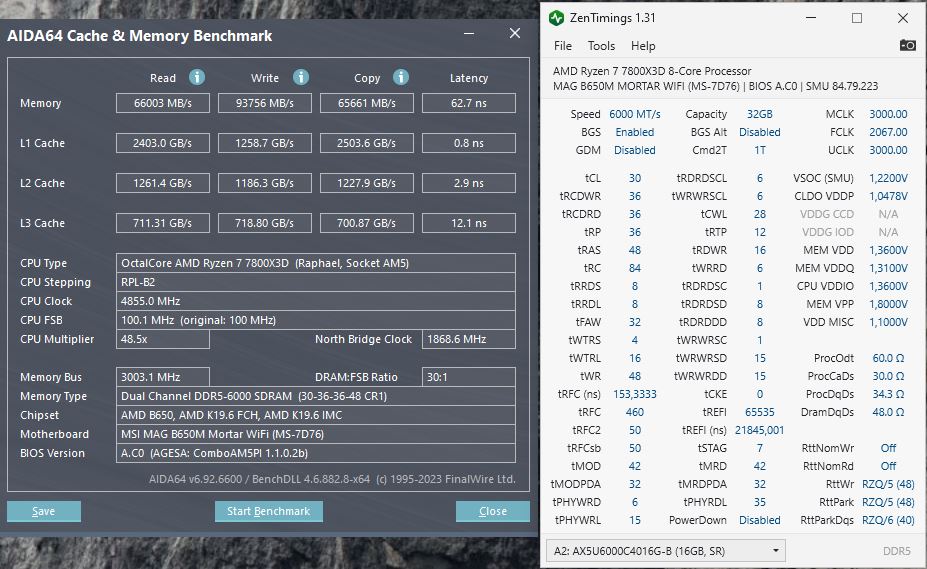Select the Memory Read value 66003 MB/s
This screenshot has width=927, height=569.
(x=163, y=103)
